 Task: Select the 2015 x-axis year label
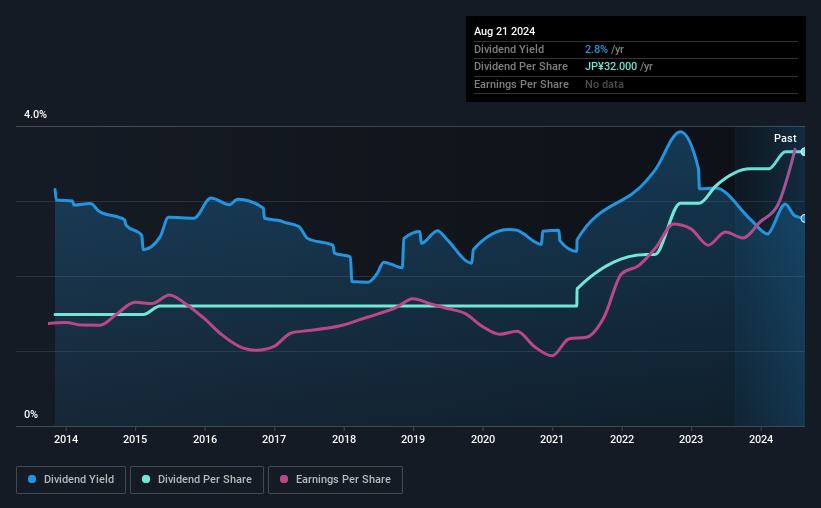pyautogui.click(x=135, y=438)
